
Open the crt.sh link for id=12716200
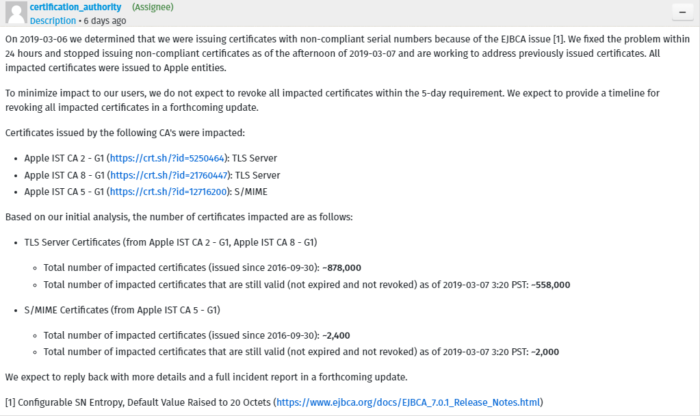coord(168,192)
